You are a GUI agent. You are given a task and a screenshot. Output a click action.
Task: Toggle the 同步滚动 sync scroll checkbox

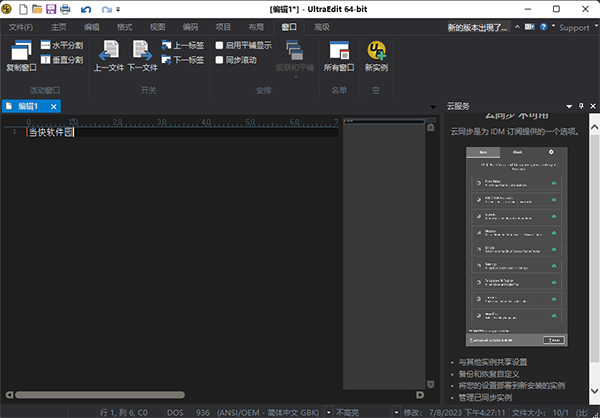point(220,60)
